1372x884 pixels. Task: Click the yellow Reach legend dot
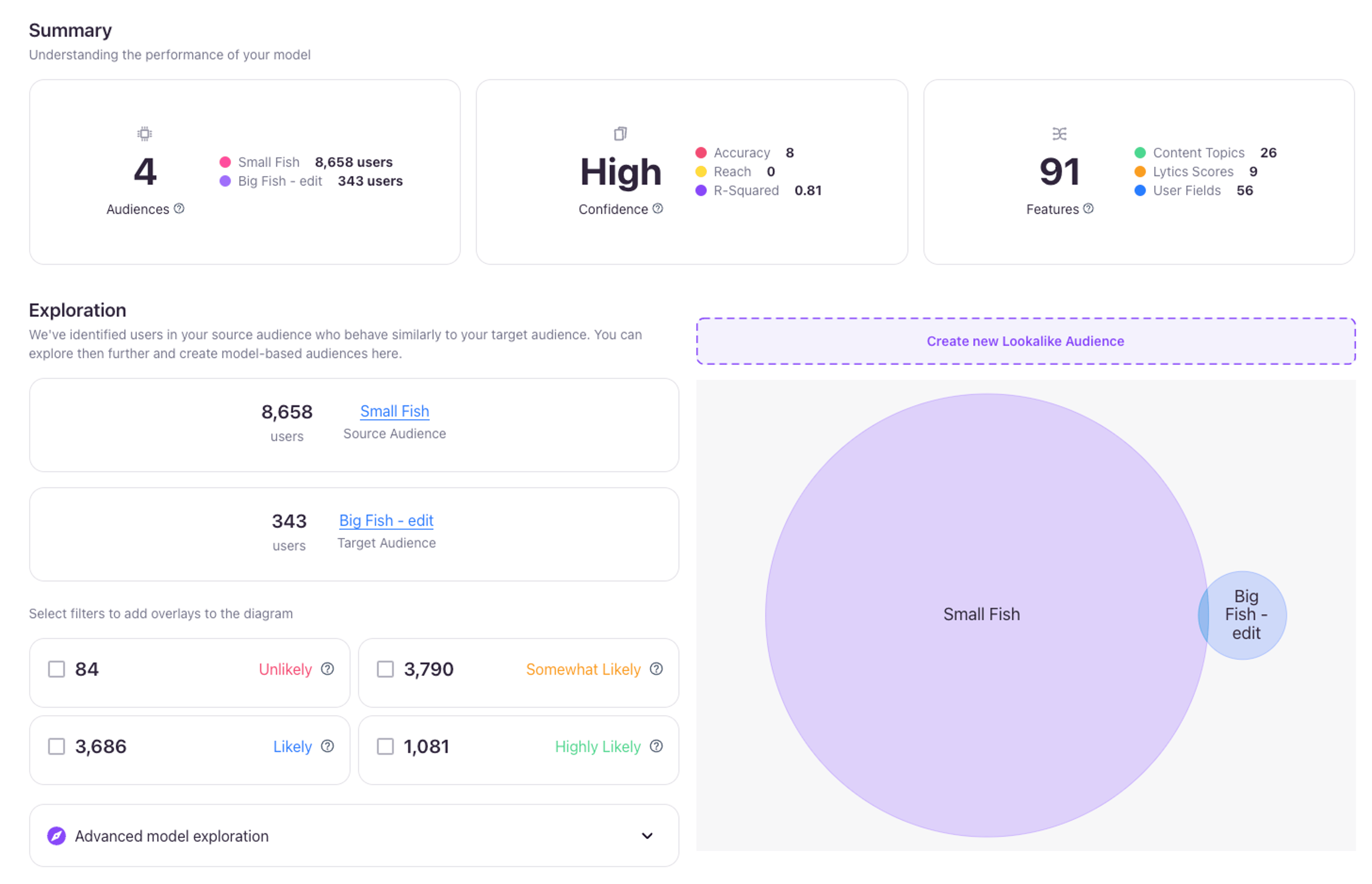point(701,172)
